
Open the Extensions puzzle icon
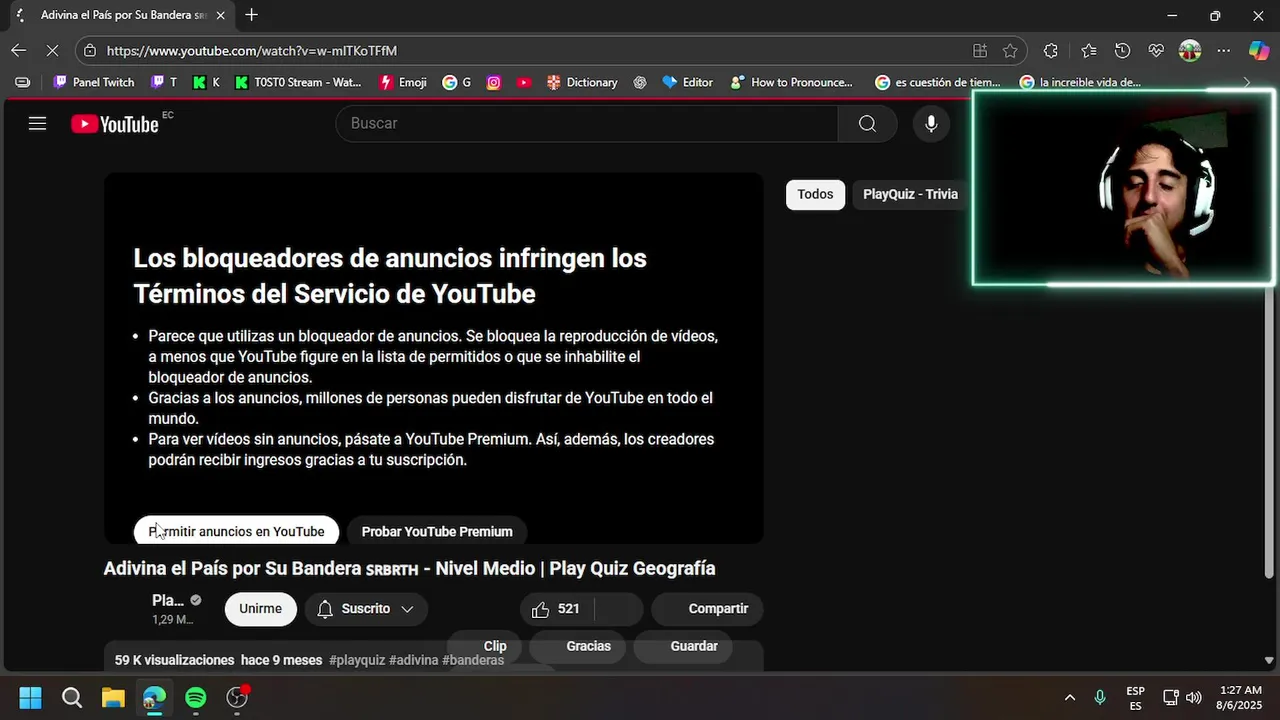1051,50
